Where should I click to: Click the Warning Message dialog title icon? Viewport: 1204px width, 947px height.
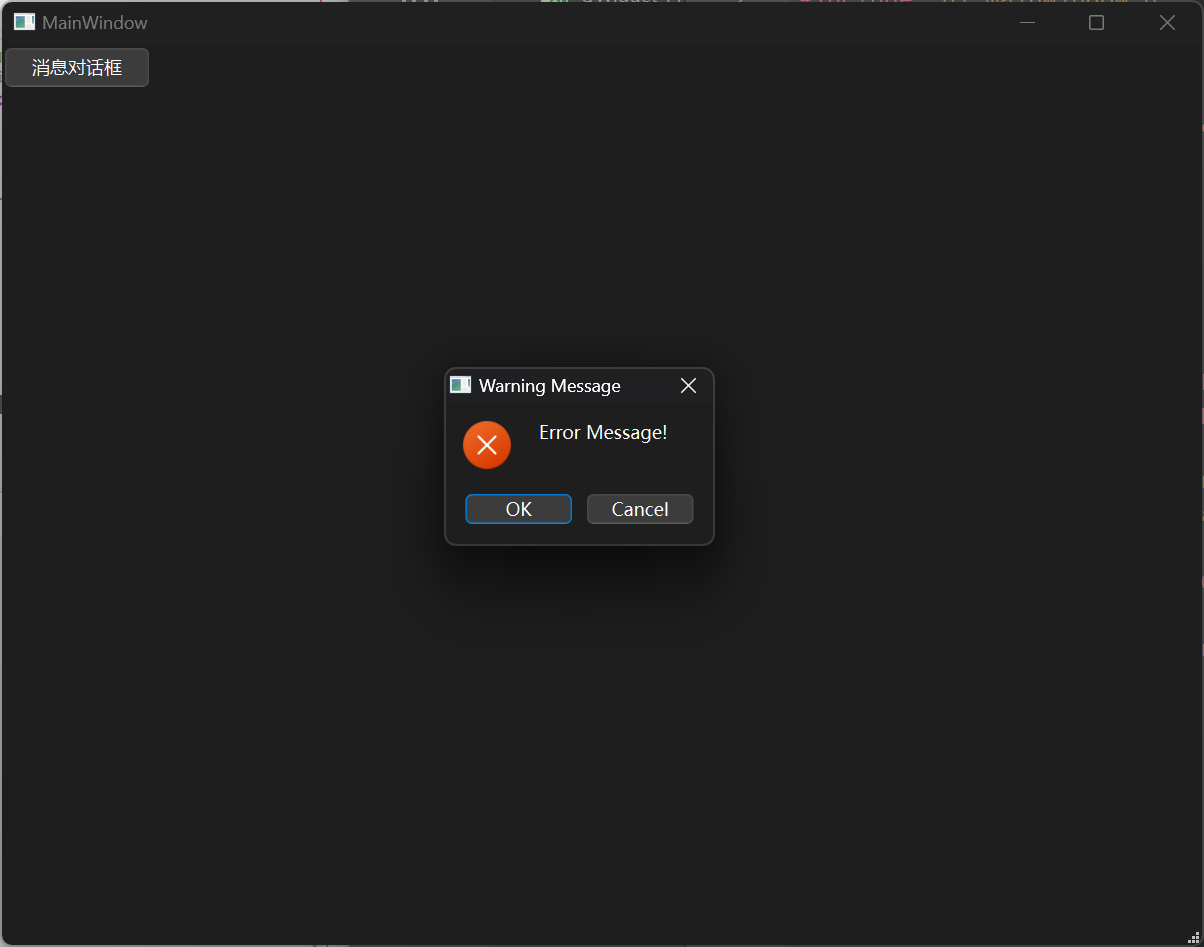460,385
